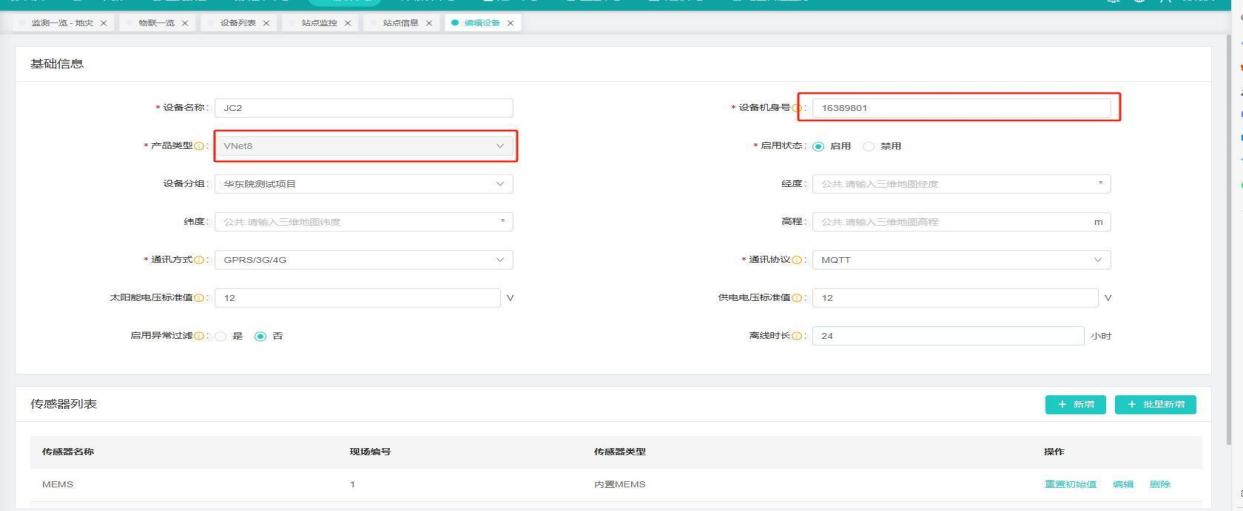Image resolution: width=1243 pixels, height=511 pixels.
Task: Choose 是 for 启用异常过滤
Action: click(221, 336)
